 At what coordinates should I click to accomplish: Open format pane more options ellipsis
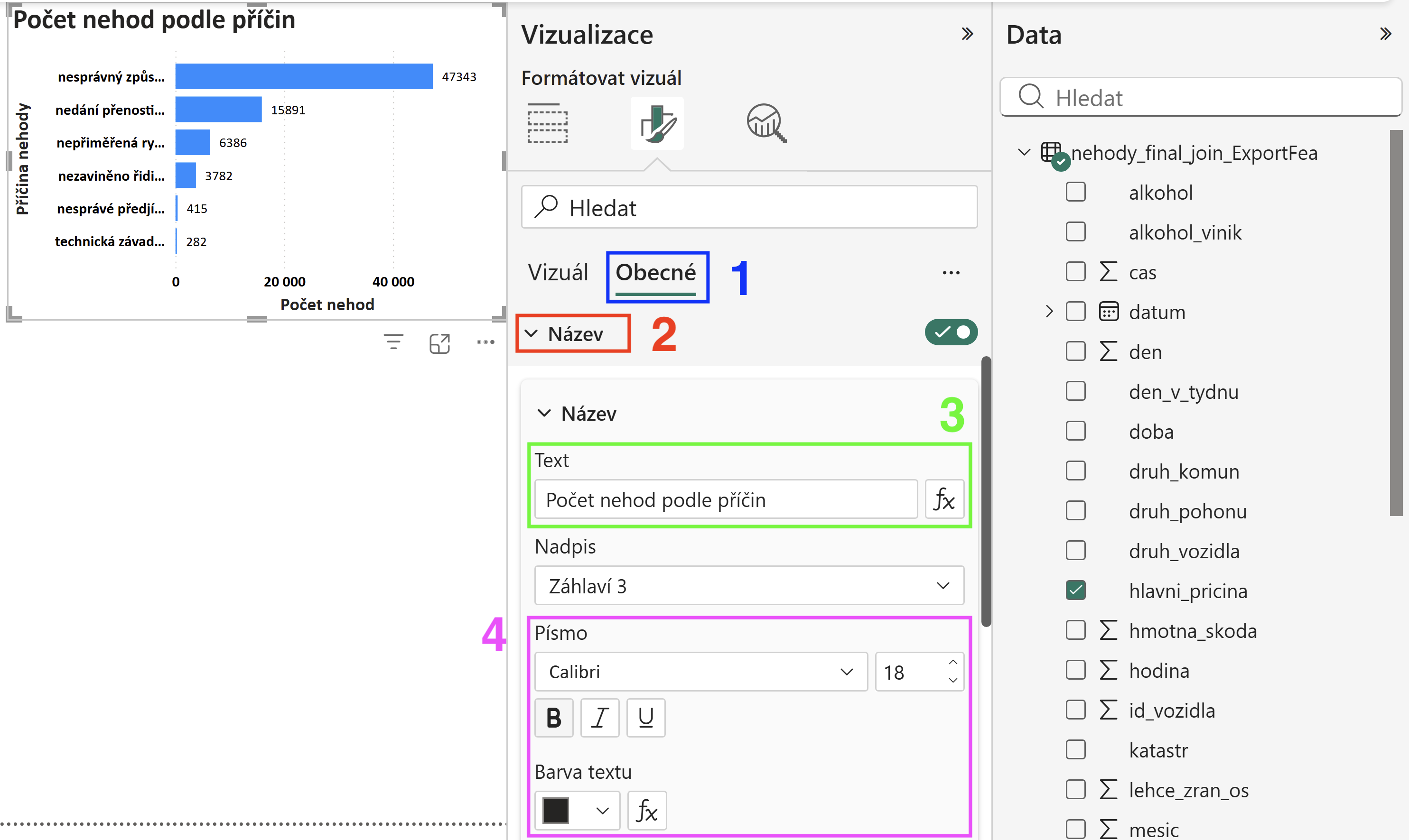[x=951, y=273]
